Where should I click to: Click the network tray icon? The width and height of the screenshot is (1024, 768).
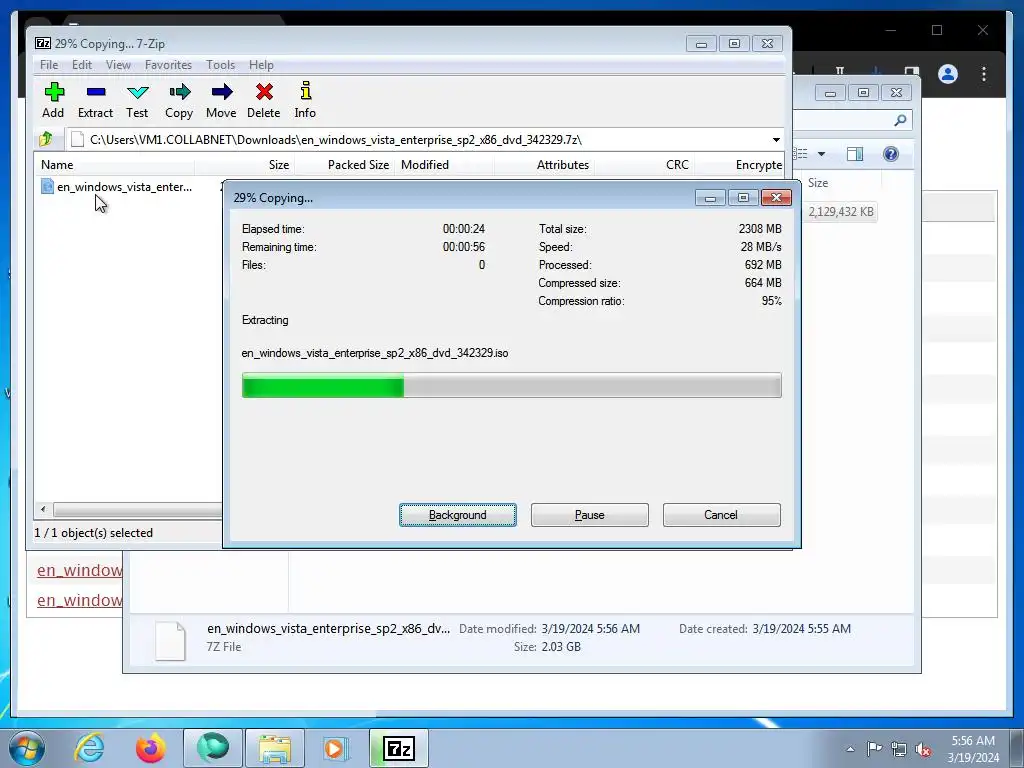(x=899, y=749)
